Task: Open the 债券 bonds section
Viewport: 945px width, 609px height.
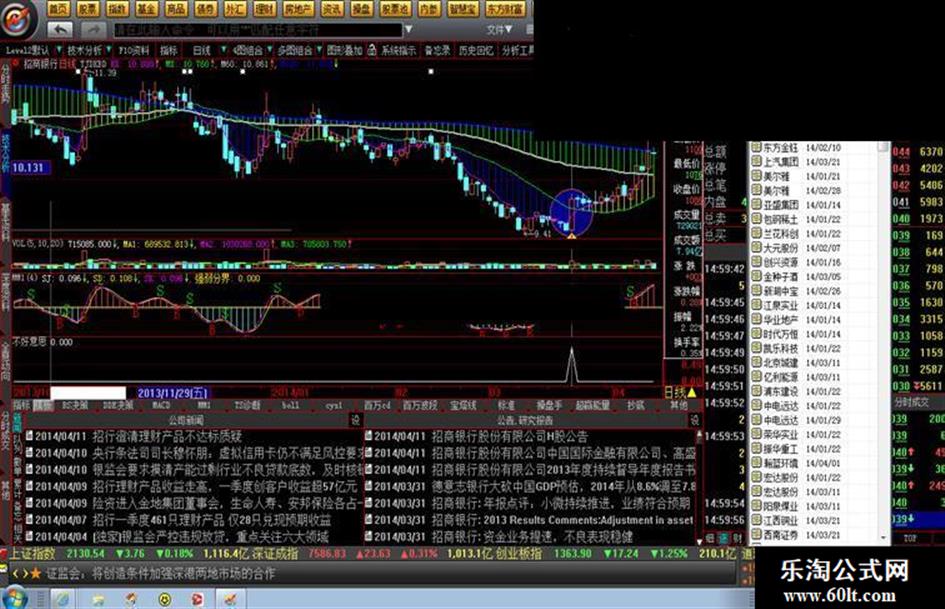Action: (x=206, y=9)
